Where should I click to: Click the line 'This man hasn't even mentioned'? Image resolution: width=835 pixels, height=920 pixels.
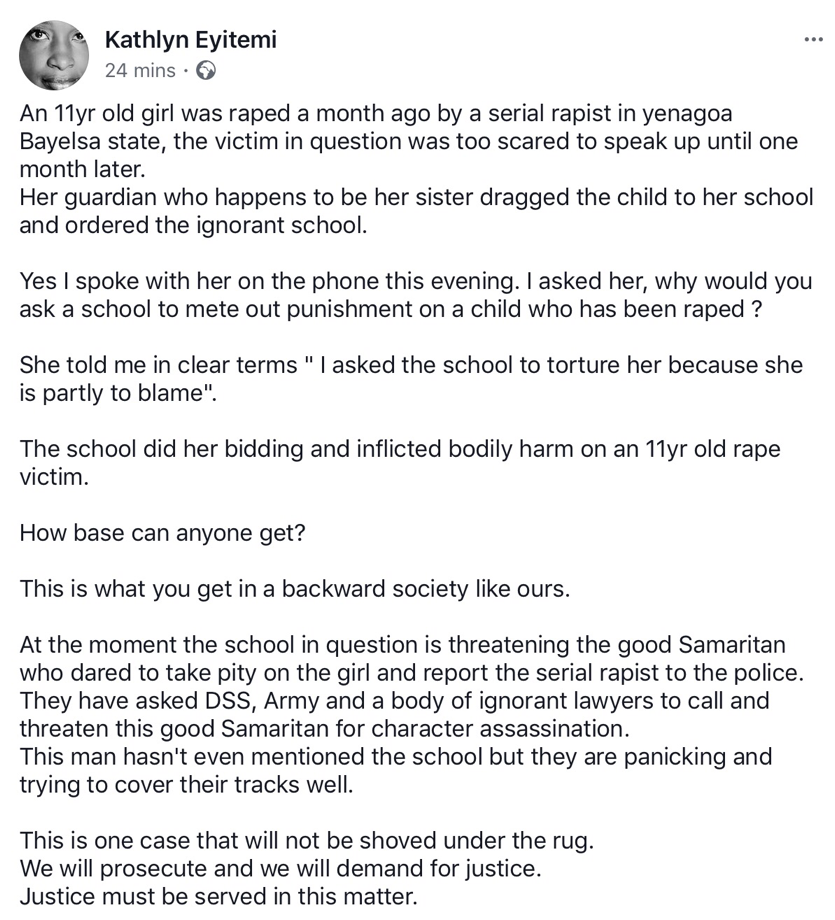tap(395, 756)
